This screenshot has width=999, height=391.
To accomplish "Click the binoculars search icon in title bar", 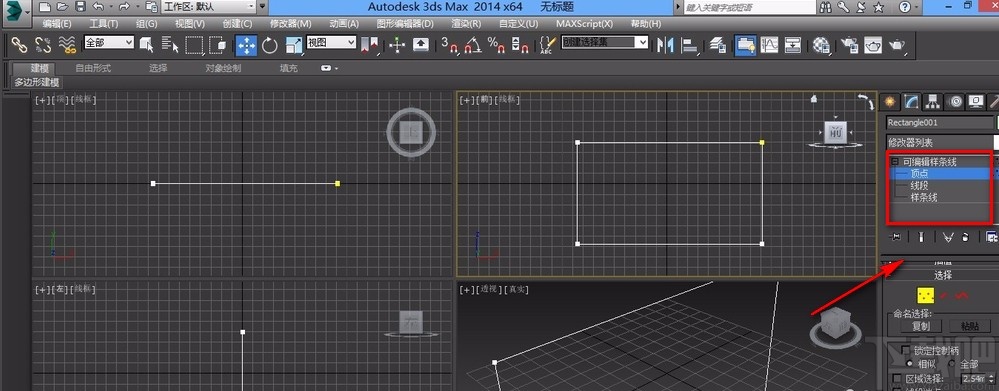I will click(826, 7).
